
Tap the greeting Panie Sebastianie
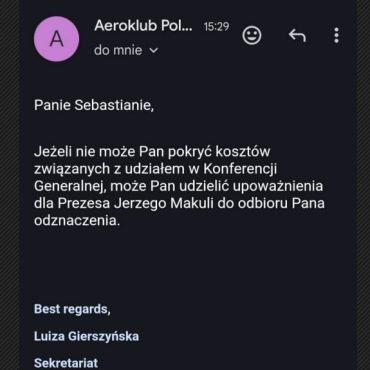(x=94, y=105)
